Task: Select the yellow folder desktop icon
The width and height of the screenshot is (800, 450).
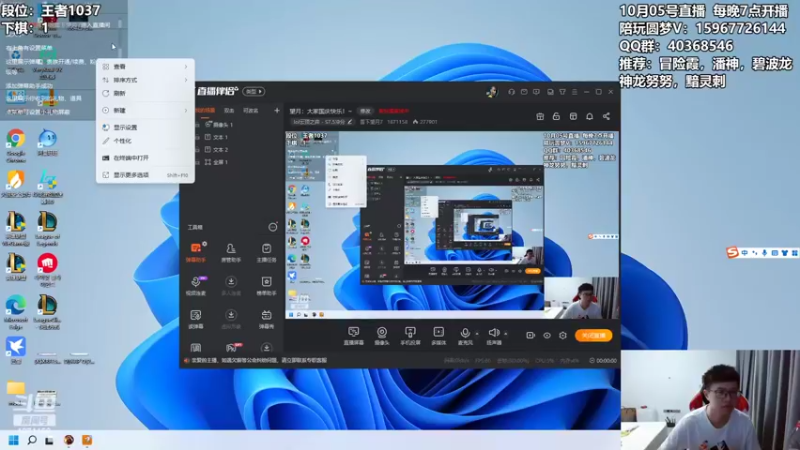Action: pos(16,393)
